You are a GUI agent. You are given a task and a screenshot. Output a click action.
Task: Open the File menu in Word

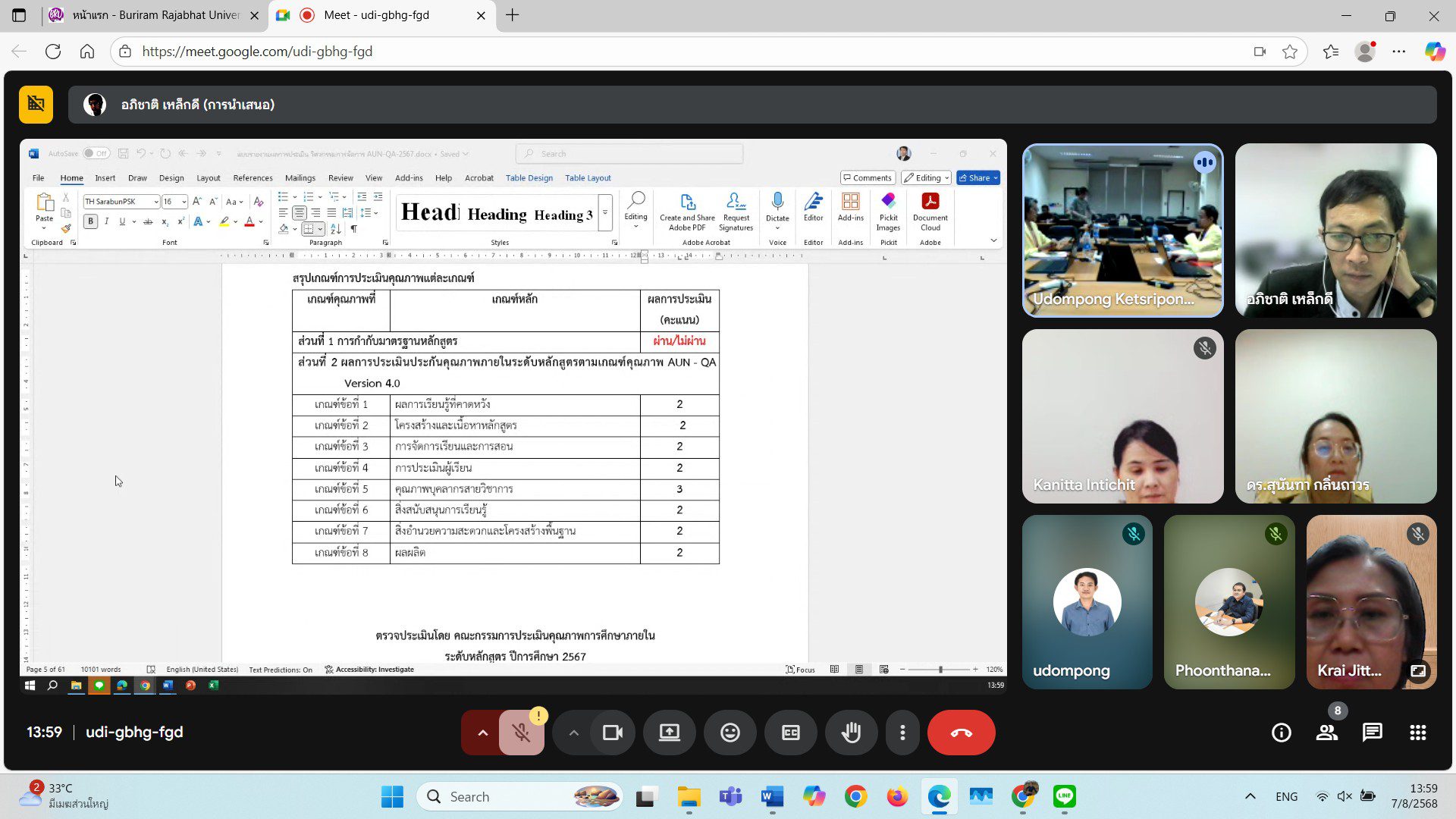(38, 177)
